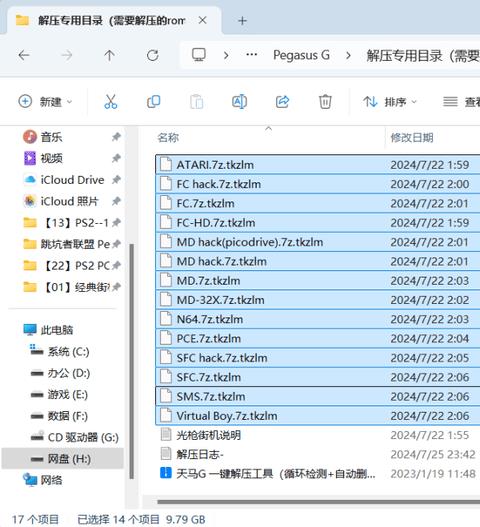This screenshot has width=480, height=527.
Task: Click the This PC monitor icon in address bar
Action: (199, 55)
